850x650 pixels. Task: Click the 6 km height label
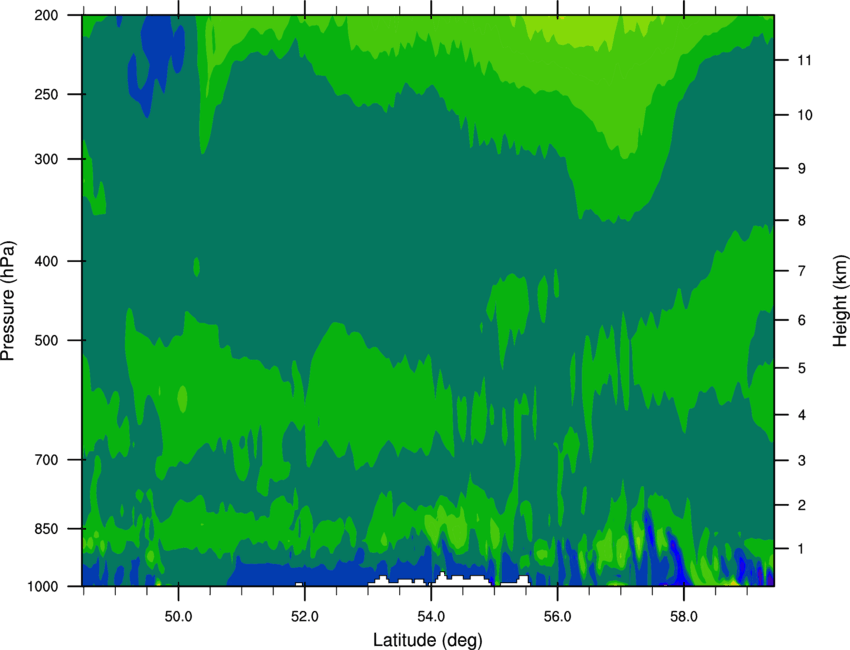click(x=801, y=320)
